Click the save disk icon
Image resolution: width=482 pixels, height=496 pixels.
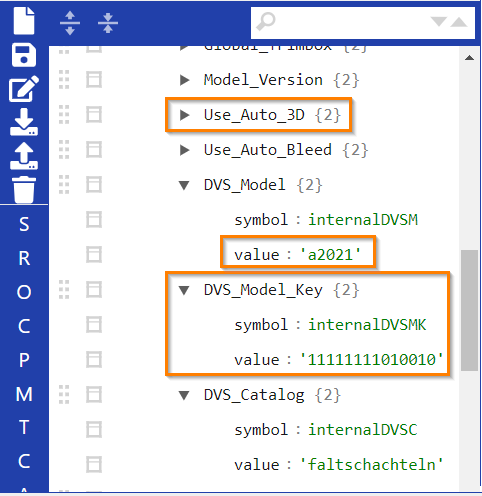pyautogui.click(x=24, y=55)
